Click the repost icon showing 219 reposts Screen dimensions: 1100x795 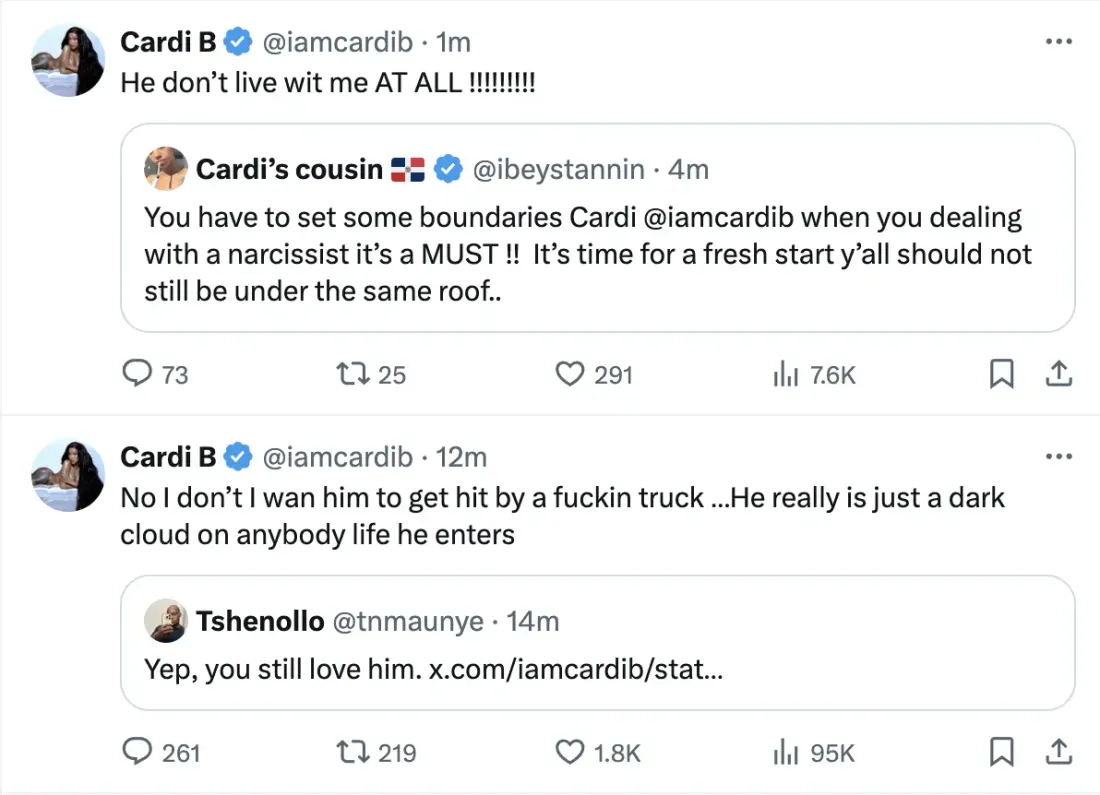(x=352, y=752)
